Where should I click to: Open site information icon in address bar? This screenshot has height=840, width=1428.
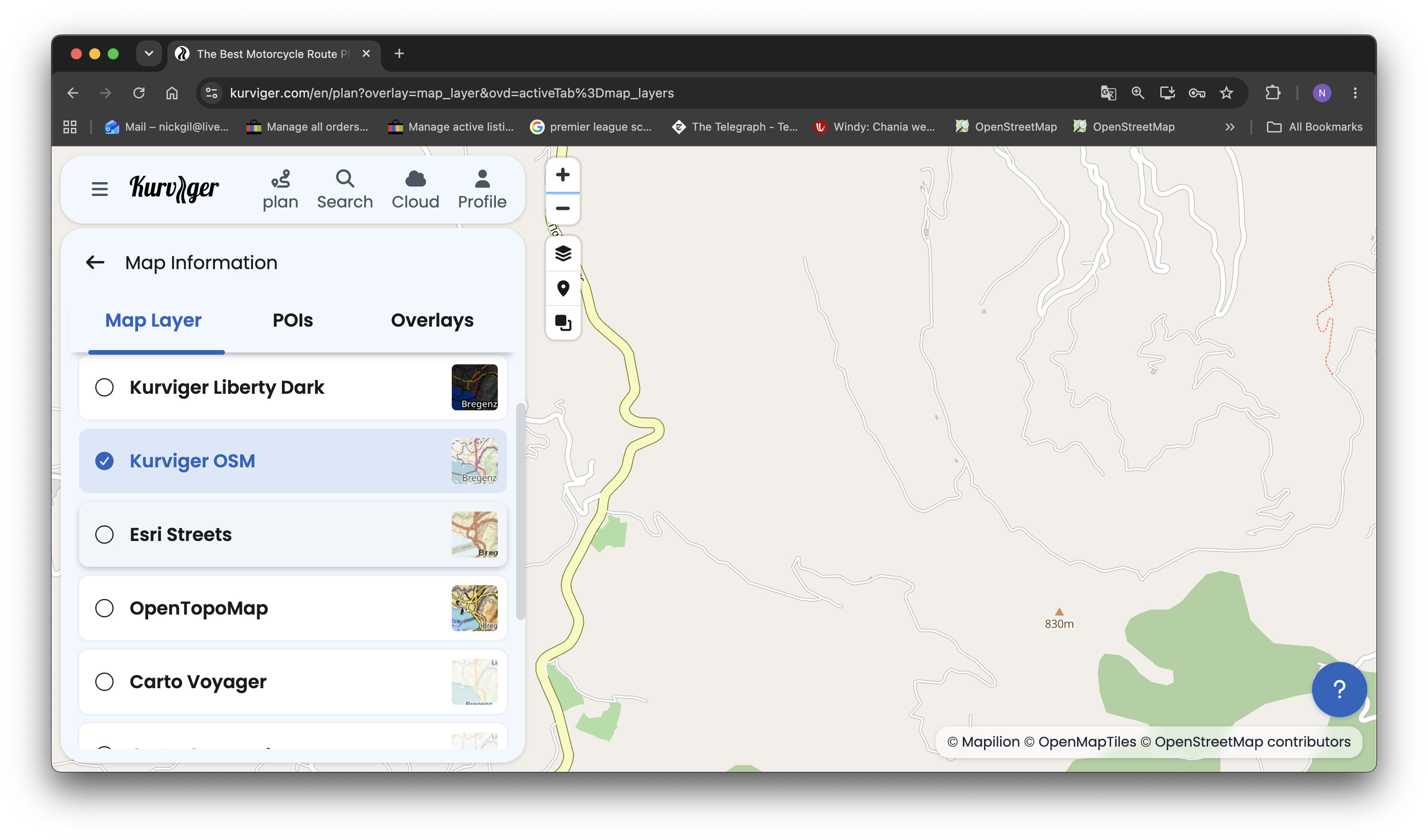pyautogui.click(x=211, y=93)
